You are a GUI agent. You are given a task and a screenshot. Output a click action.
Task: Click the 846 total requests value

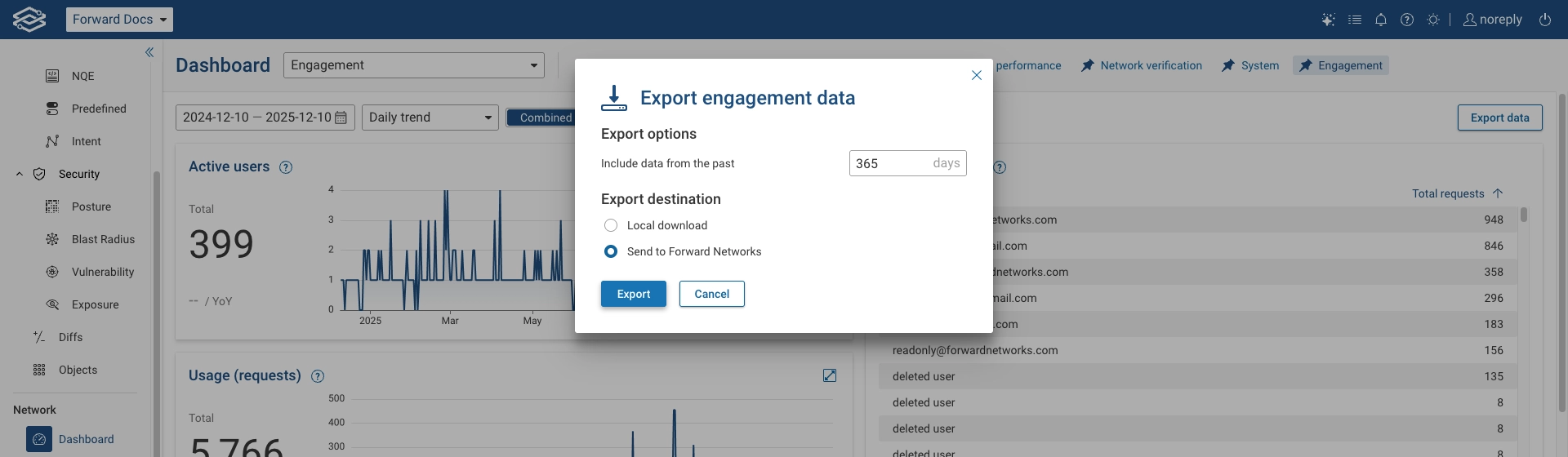[1494, 246]
